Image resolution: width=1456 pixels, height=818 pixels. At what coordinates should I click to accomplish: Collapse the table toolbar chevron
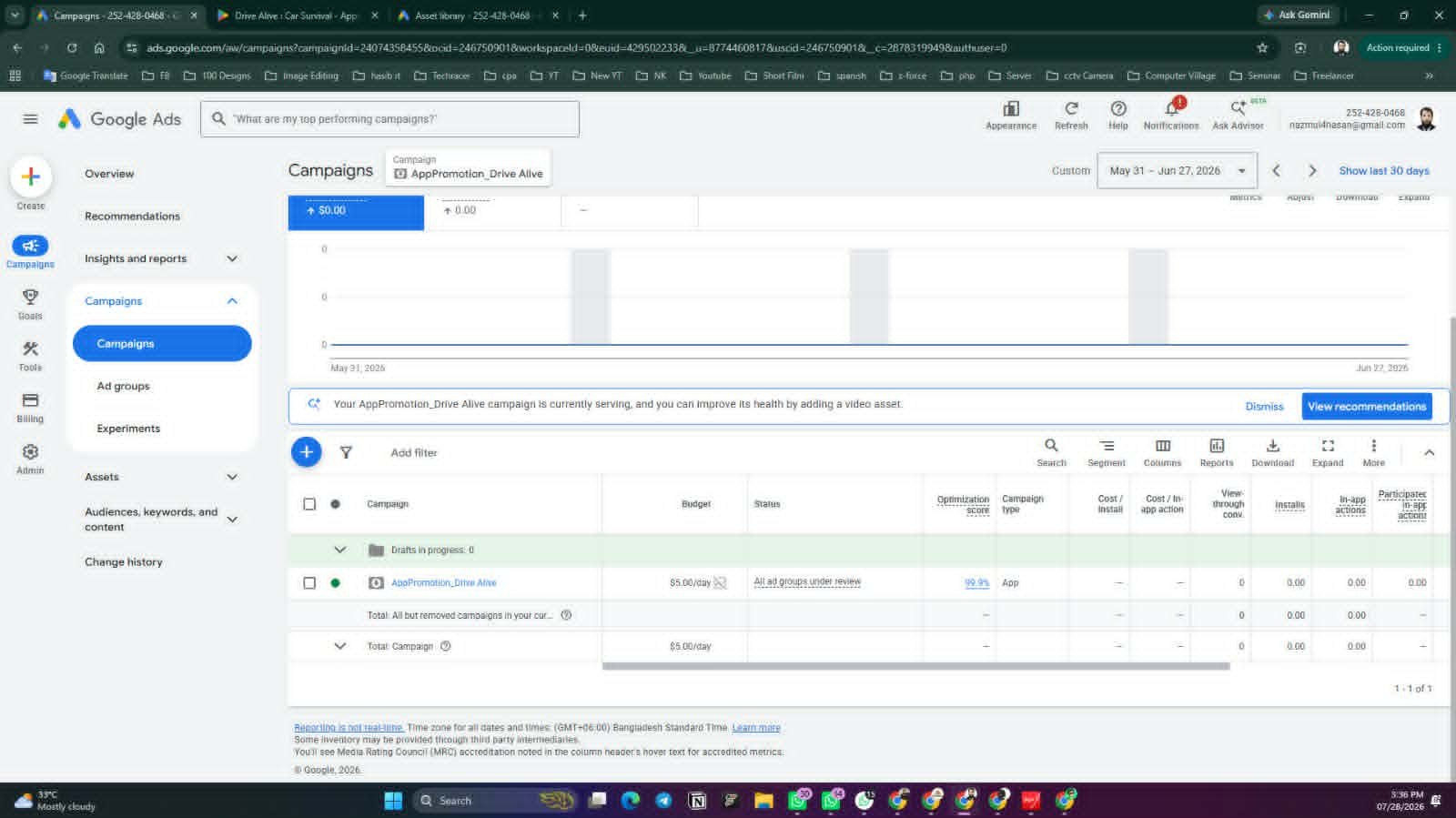(x=1429, y=452)
